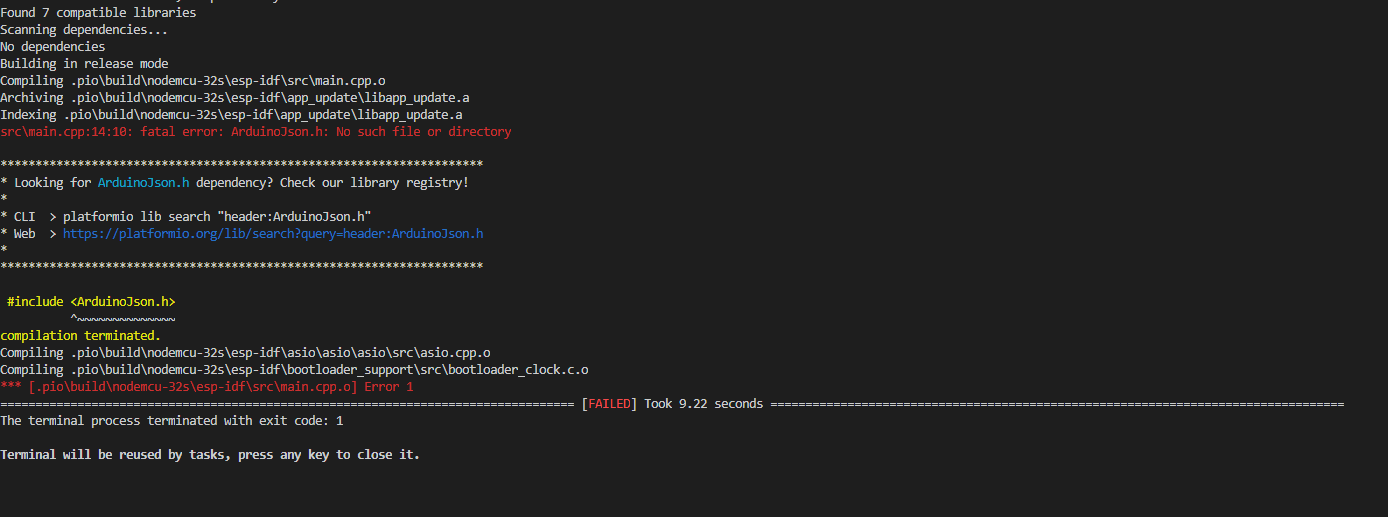Click the "No dependencies" output line
Viewport: 1388px width, 517px height.
(x=53, y=47)
